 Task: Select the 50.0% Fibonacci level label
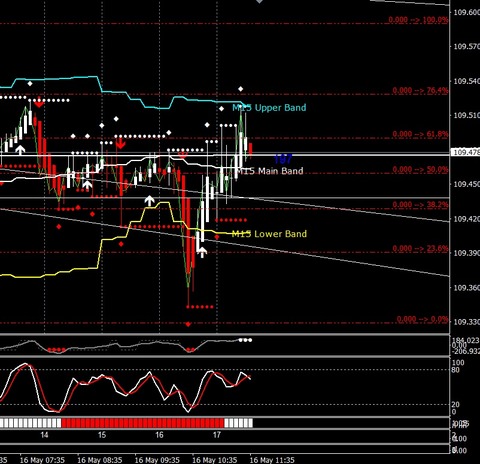pyautogui.click(x=420, y=169)
